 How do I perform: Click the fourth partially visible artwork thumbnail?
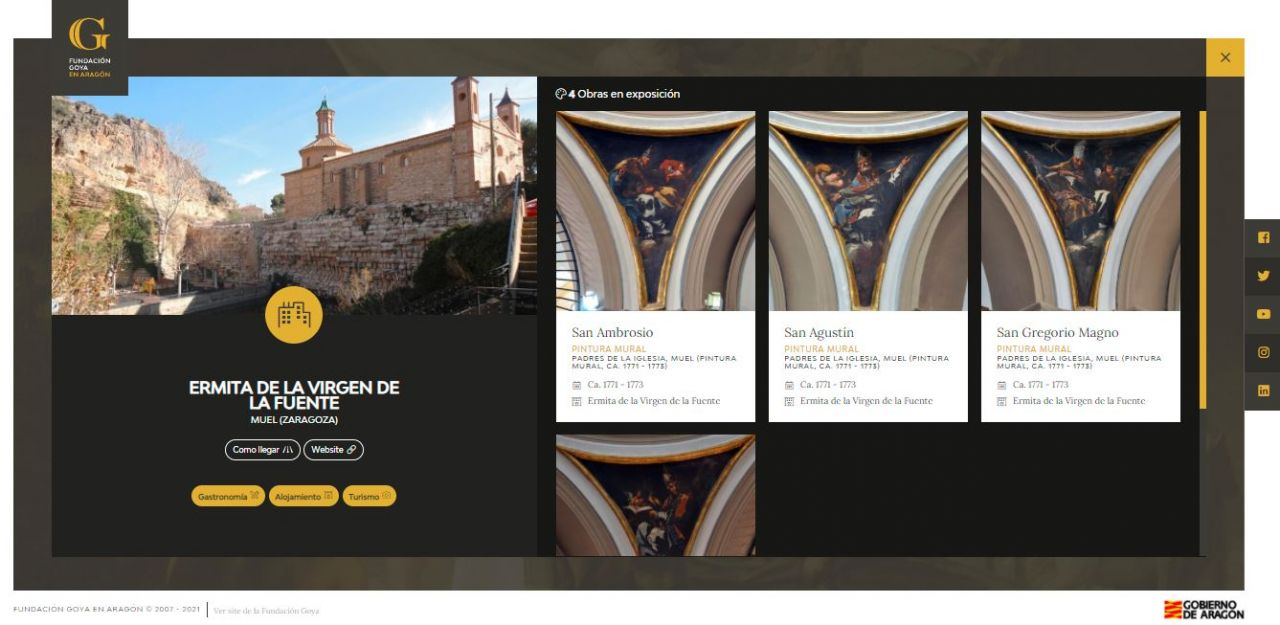tap(656, 495)
